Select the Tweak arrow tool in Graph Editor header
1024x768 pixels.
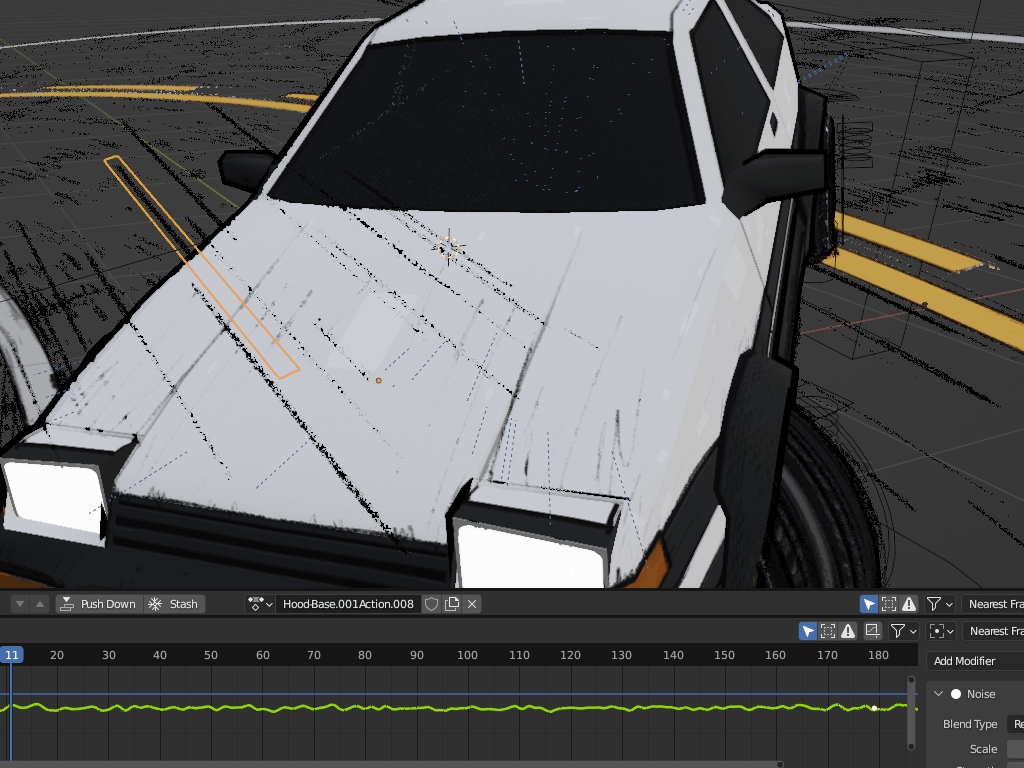tap(808, 630)
